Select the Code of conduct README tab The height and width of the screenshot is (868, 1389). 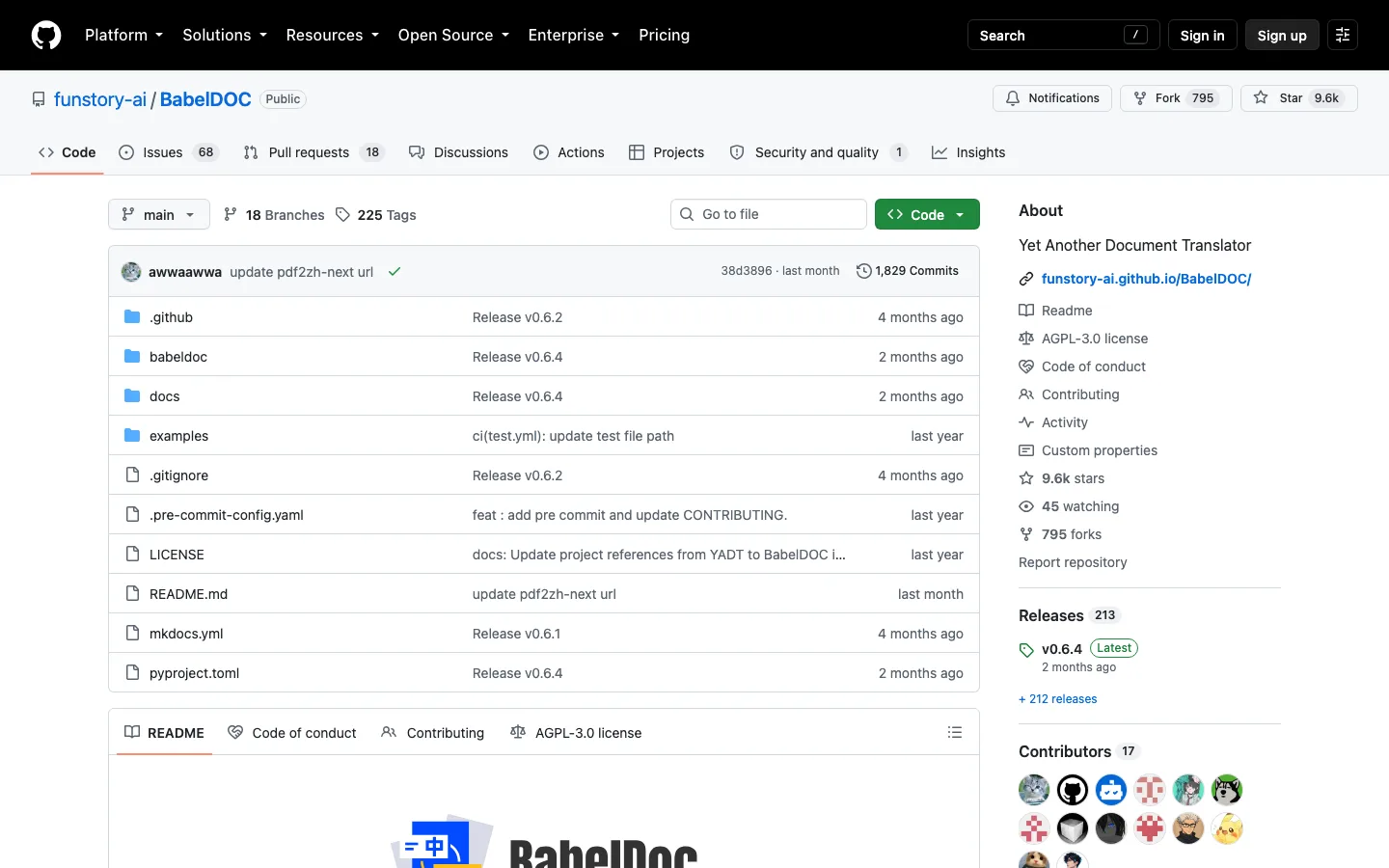click(292, 733)
